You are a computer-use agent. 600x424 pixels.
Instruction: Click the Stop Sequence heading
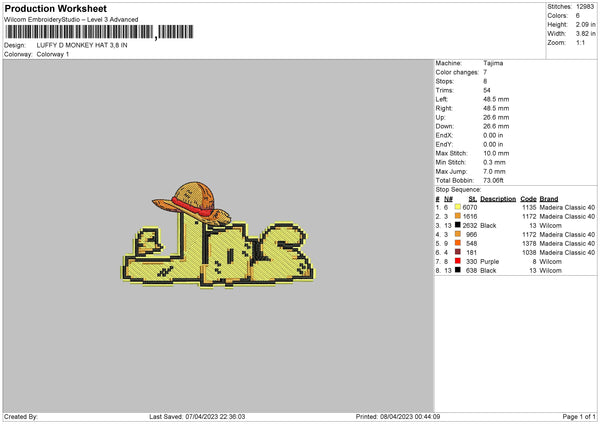pos(458,189)
